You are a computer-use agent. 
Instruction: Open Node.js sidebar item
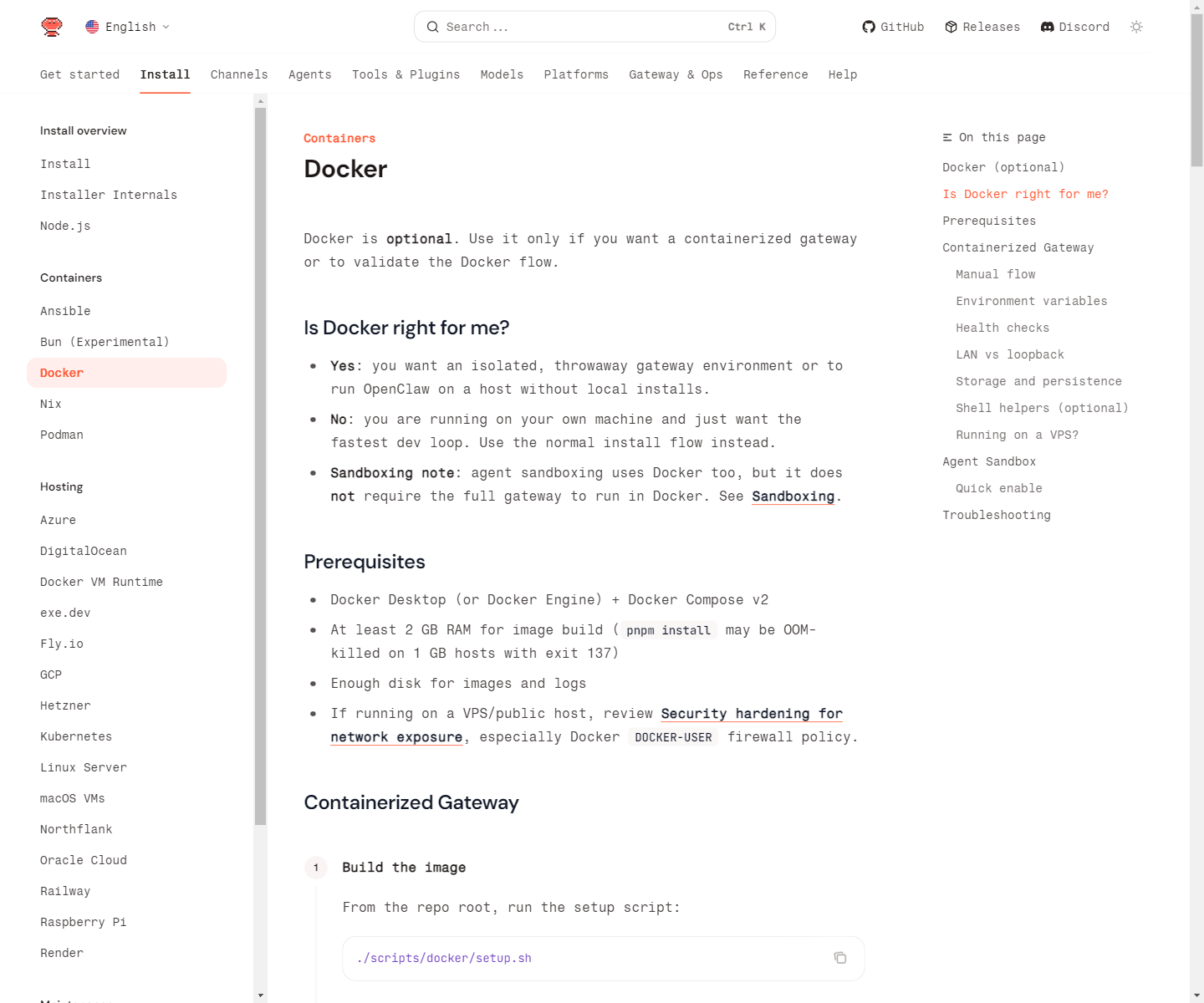coord(126,226)
